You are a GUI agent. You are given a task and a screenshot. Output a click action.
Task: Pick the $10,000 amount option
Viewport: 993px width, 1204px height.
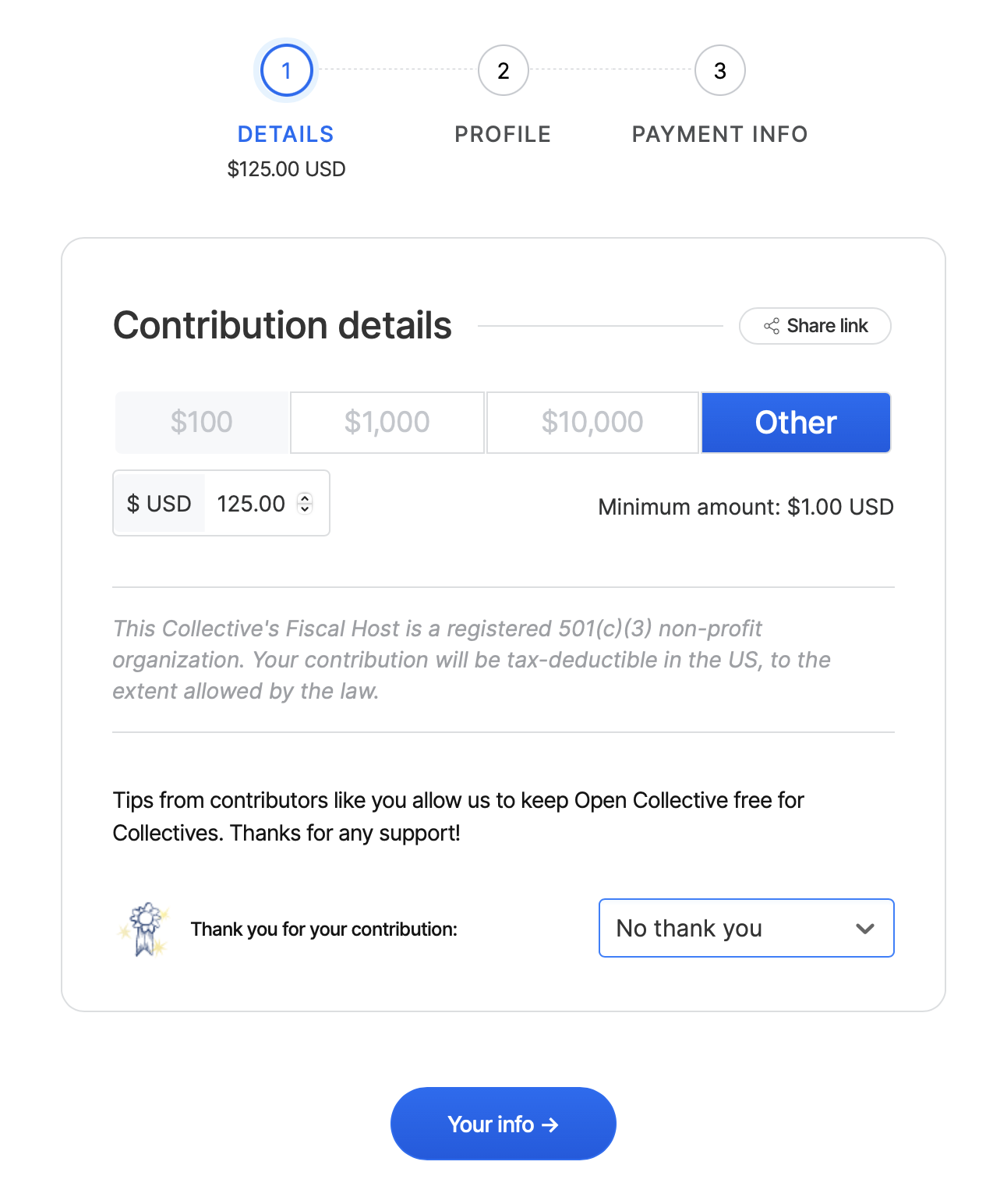592,423
